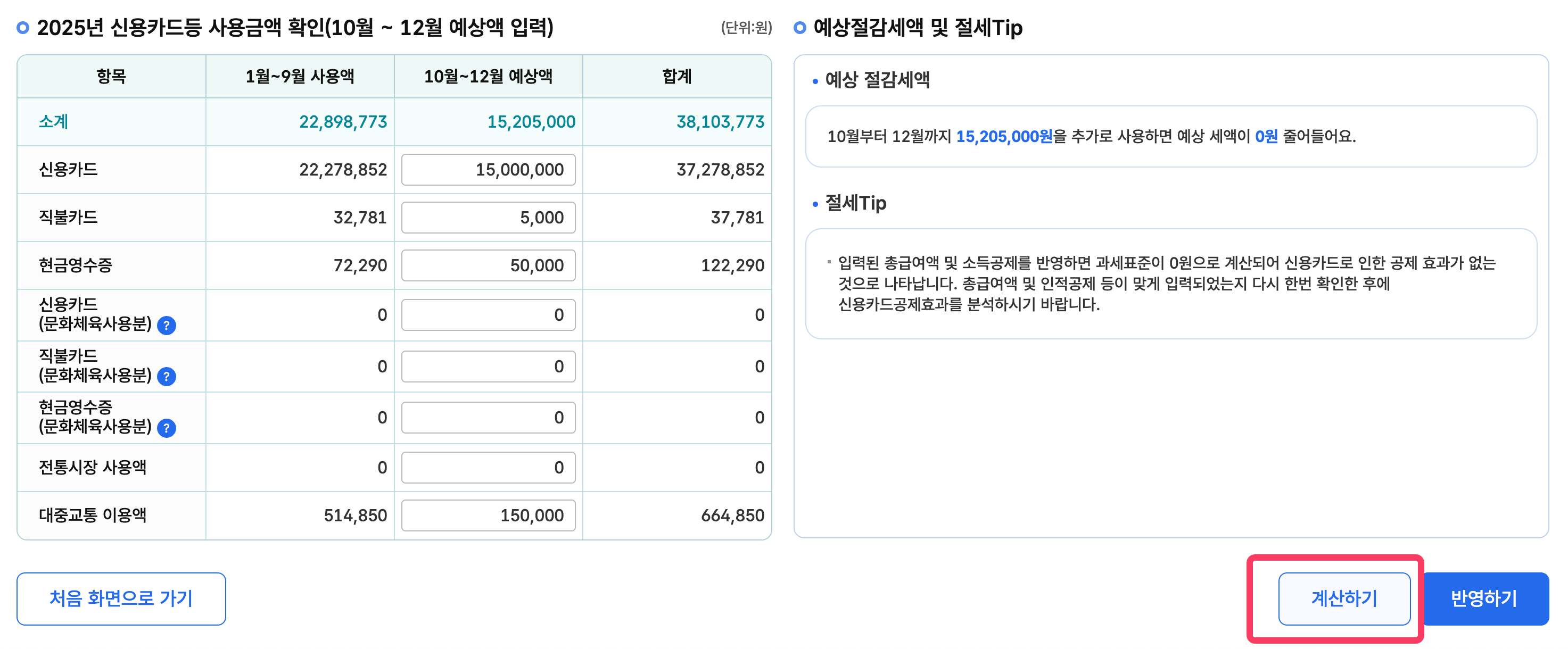Click the blue 15,205,000원 amount in 예상 절감세액

click(1004, 136)
